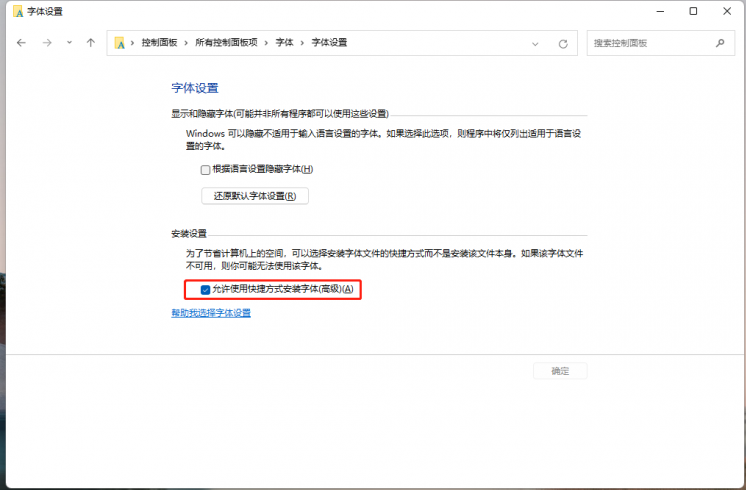This screenshot has width=746, height=490.
Task: Open the 帮助我选择字体设置 link
Action: pyautogui.click(x=211, y=313)
